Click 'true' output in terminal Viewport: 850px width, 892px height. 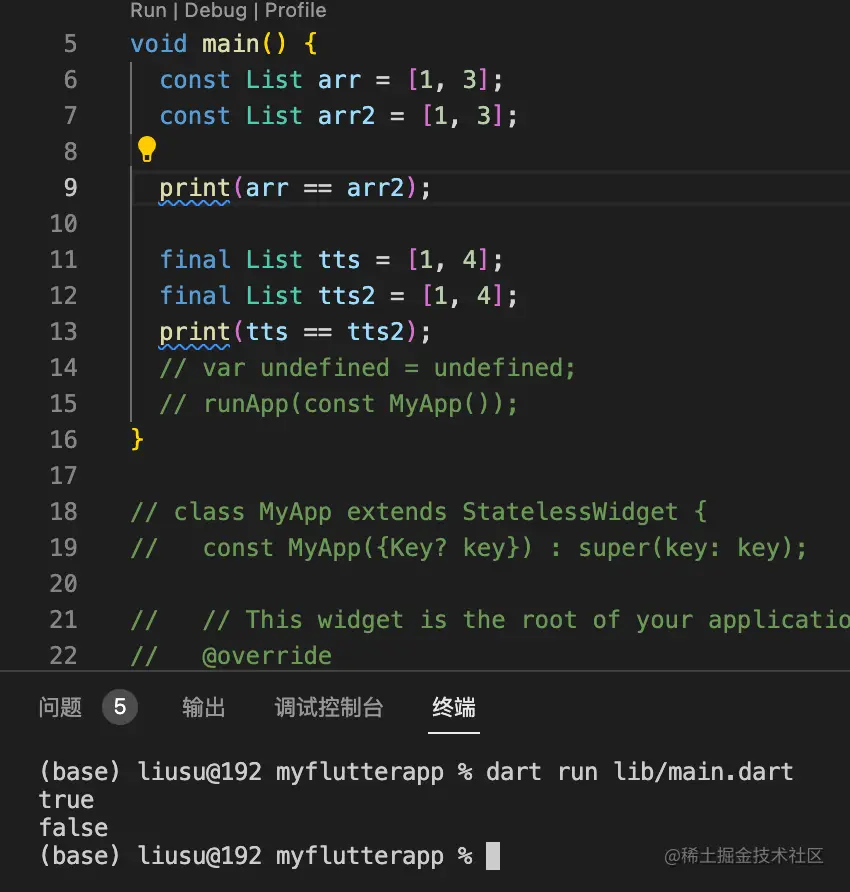[67, 800]
